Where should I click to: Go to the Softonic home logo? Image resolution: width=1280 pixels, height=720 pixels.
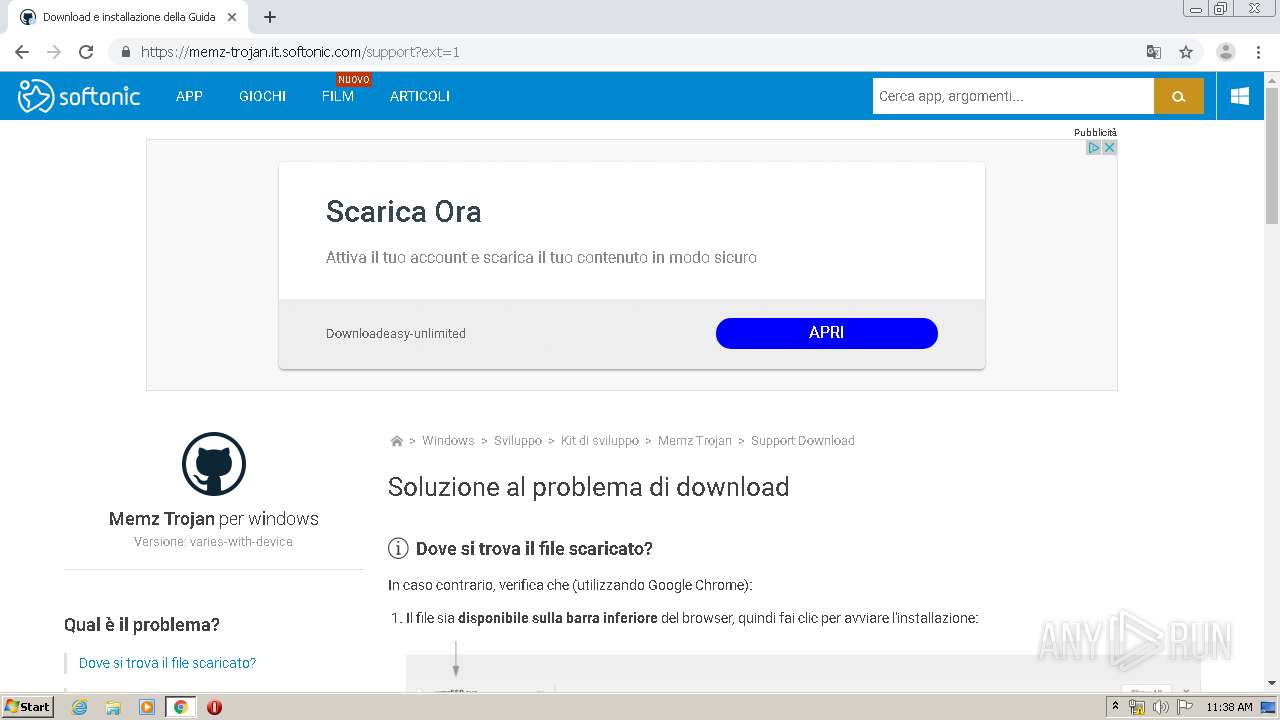tap(79, 96)
